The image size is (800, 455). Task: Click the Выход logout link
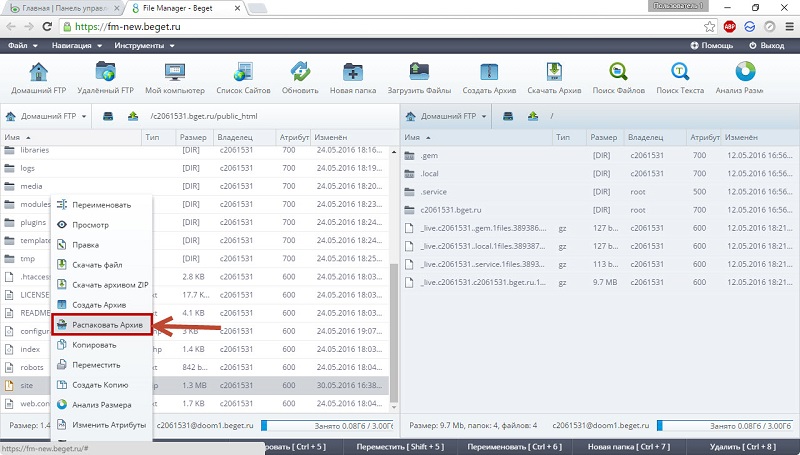pyautogui.click(x=766, y=45)
